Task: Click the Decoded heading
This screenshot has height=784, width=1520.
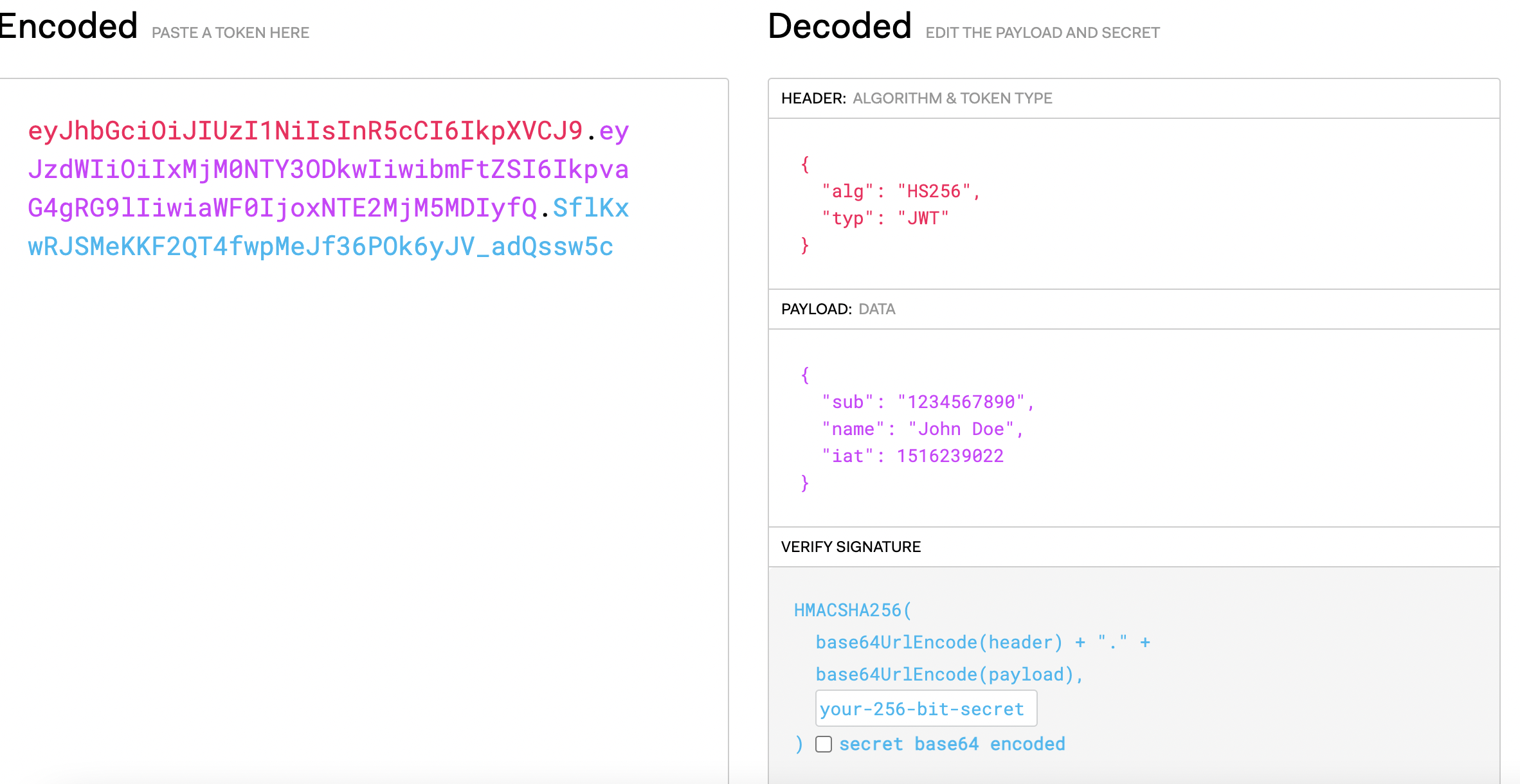Action: (x=840, y=27)
